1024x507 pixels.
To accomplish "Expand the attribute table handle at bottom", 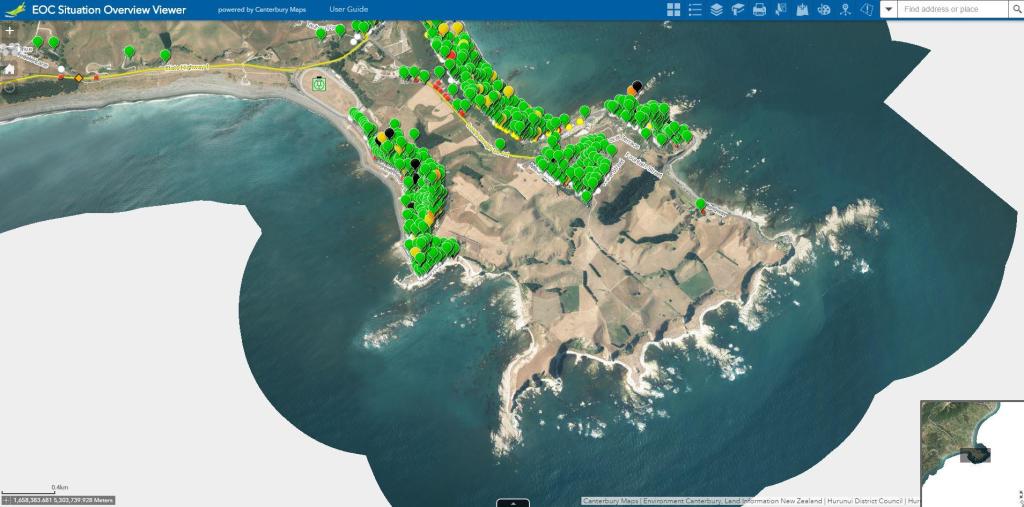I will (513, 503).
